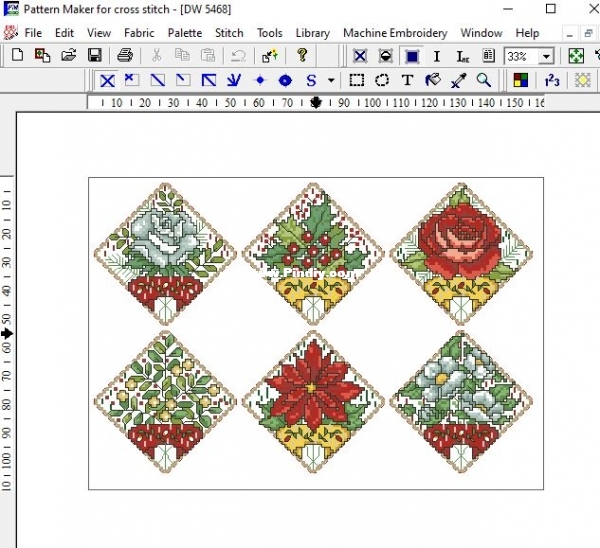Image resolution: width=600 pixels, height=548 pixels.
Task: Open the Palette menu
Action: [184, 32]
